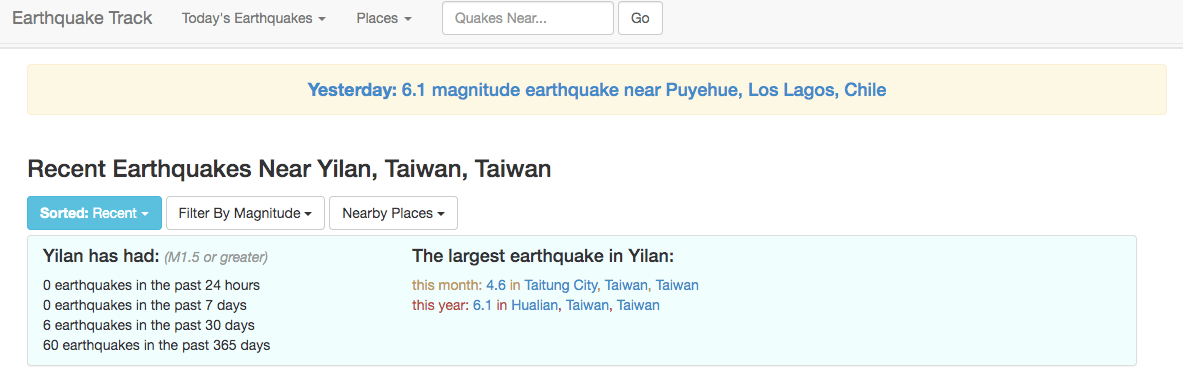This screenshot has height=389, width=1183.
Task: Open the Nearby Places dropdown
Action: click(393, 213)
